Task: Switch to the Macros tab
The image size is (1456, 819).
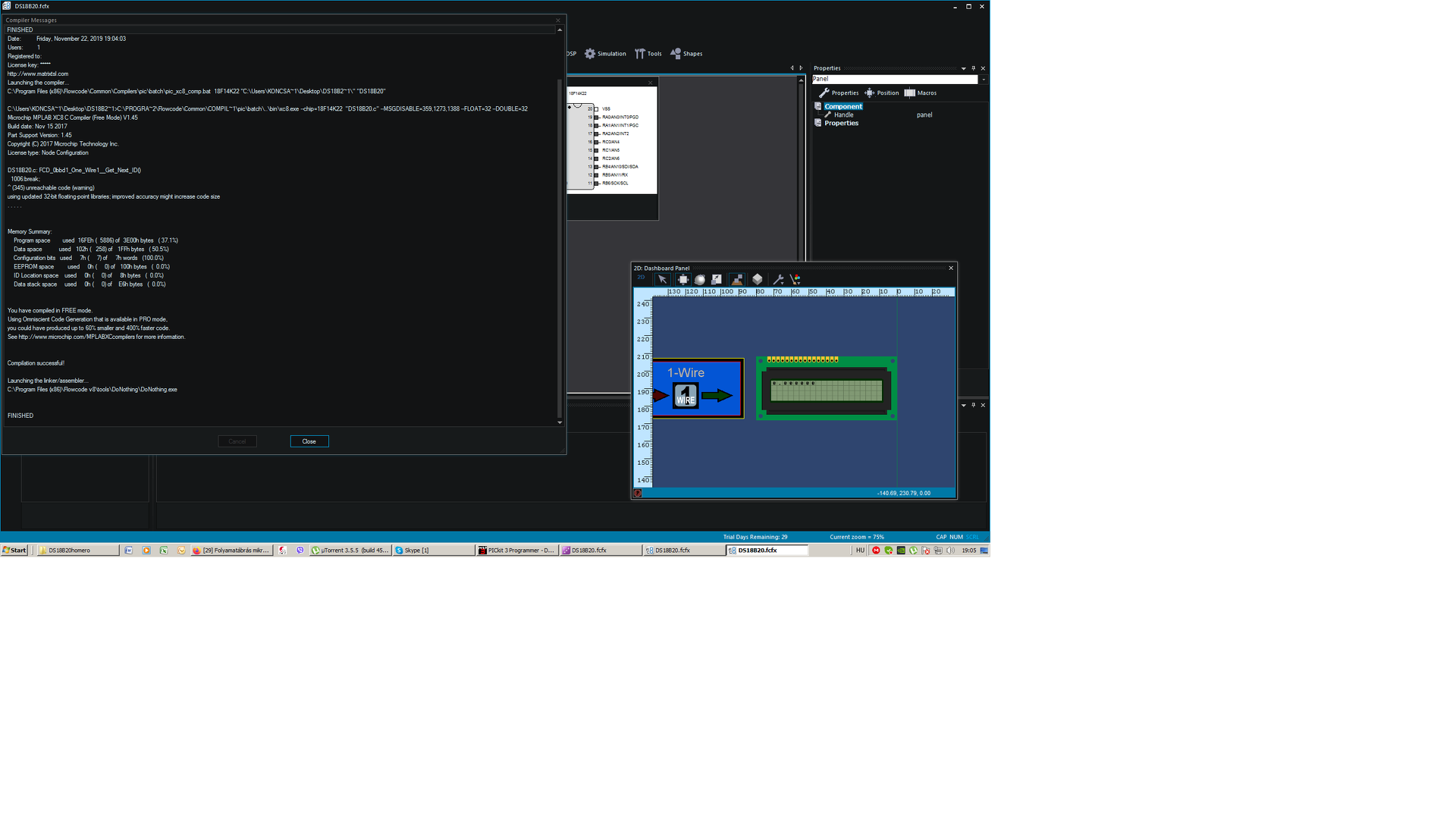Action: [920, 93]
